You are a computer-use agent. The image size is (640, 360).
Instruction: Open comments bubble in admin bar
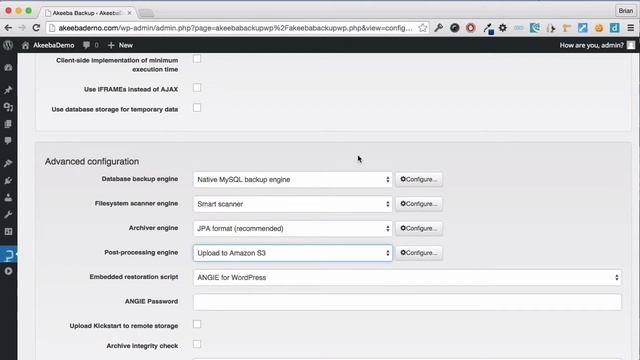click(x=86, y=45)
